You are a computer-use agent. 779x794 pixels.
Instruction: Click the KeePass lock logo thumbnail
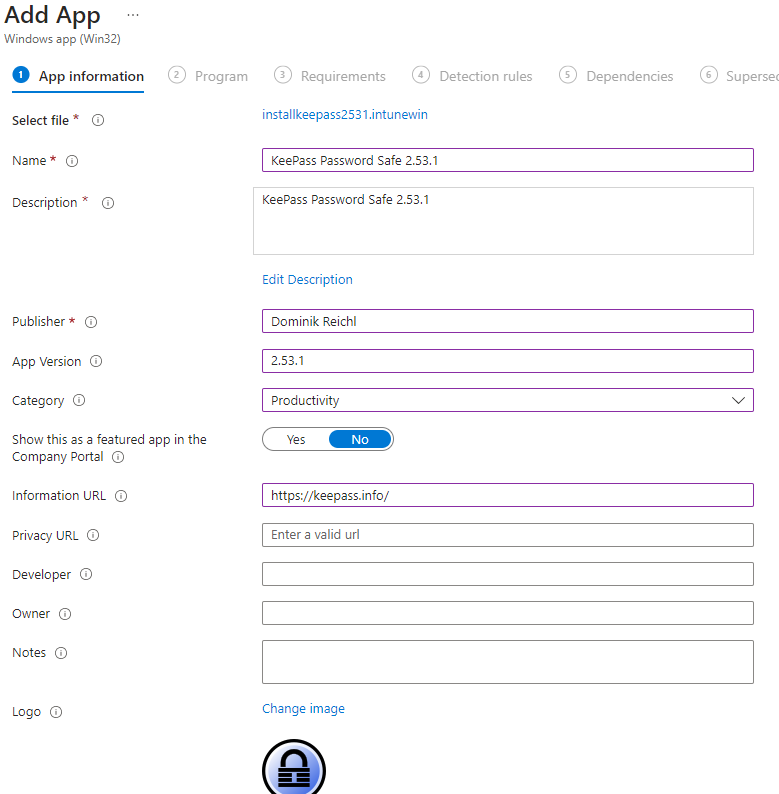(x=294, y=768)
